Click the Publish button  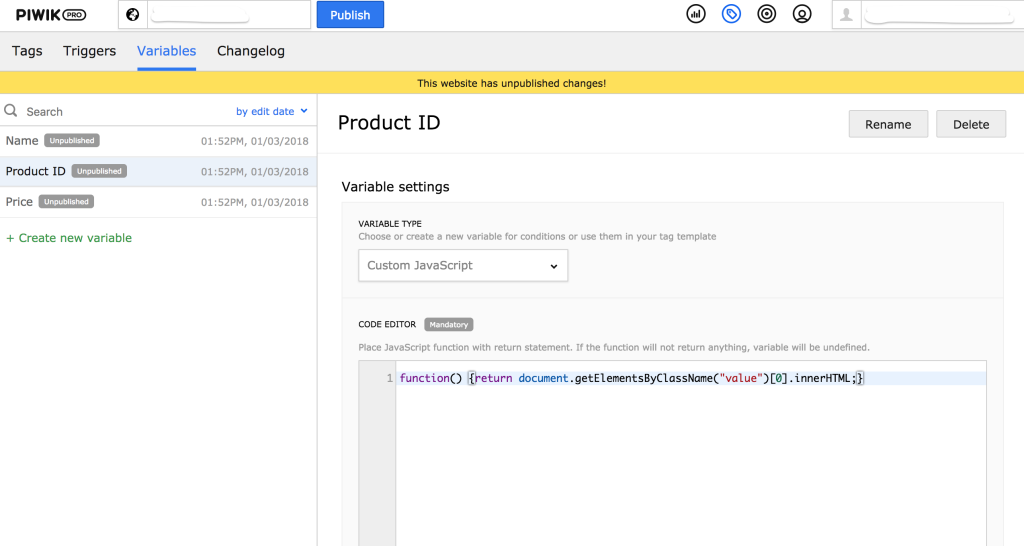tap(350, 14)
